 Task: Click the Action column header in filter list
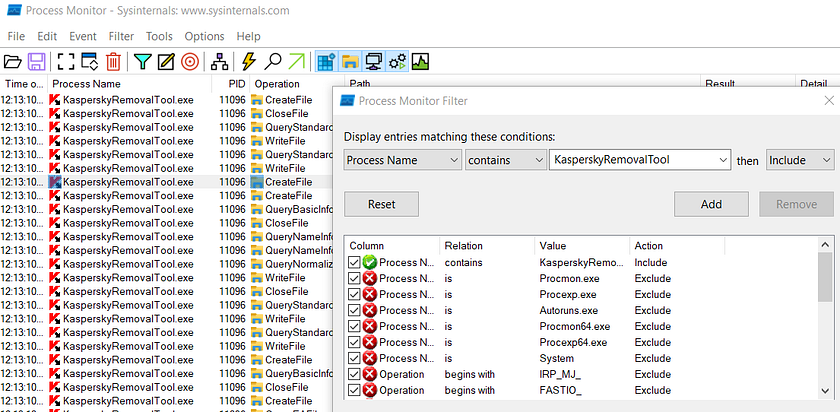pos(677,246)
